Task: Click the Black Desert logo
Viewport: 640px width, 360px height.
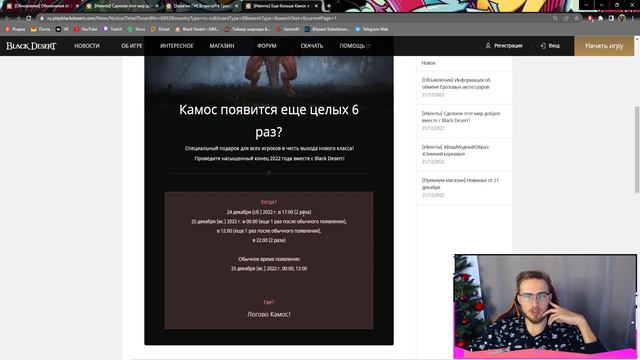Action: click(x=31, y=46)
